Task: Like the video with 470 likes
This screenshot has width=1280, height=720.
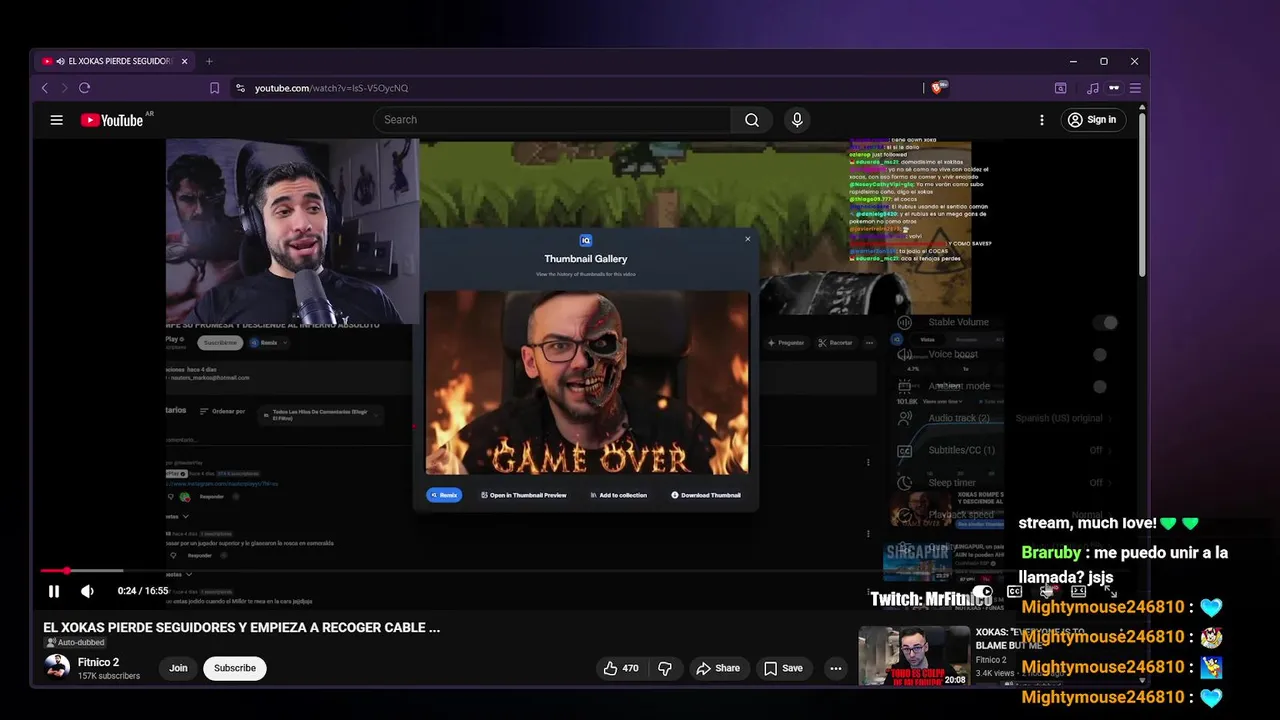Action: pos(621,668)
